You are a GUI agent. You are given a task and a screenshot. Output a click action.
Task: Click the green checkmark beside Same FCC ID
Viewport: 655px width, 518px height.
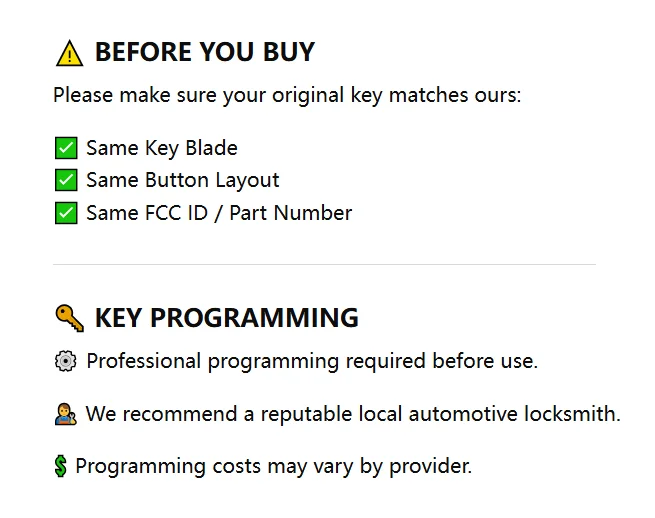tap(66, 213)
